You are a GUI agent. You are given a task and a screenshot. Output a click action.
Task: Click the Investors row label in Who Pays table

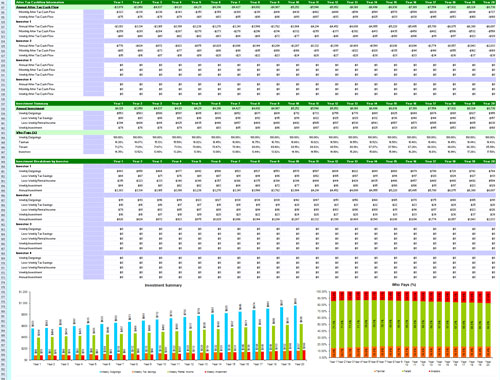tap(24, 152)
